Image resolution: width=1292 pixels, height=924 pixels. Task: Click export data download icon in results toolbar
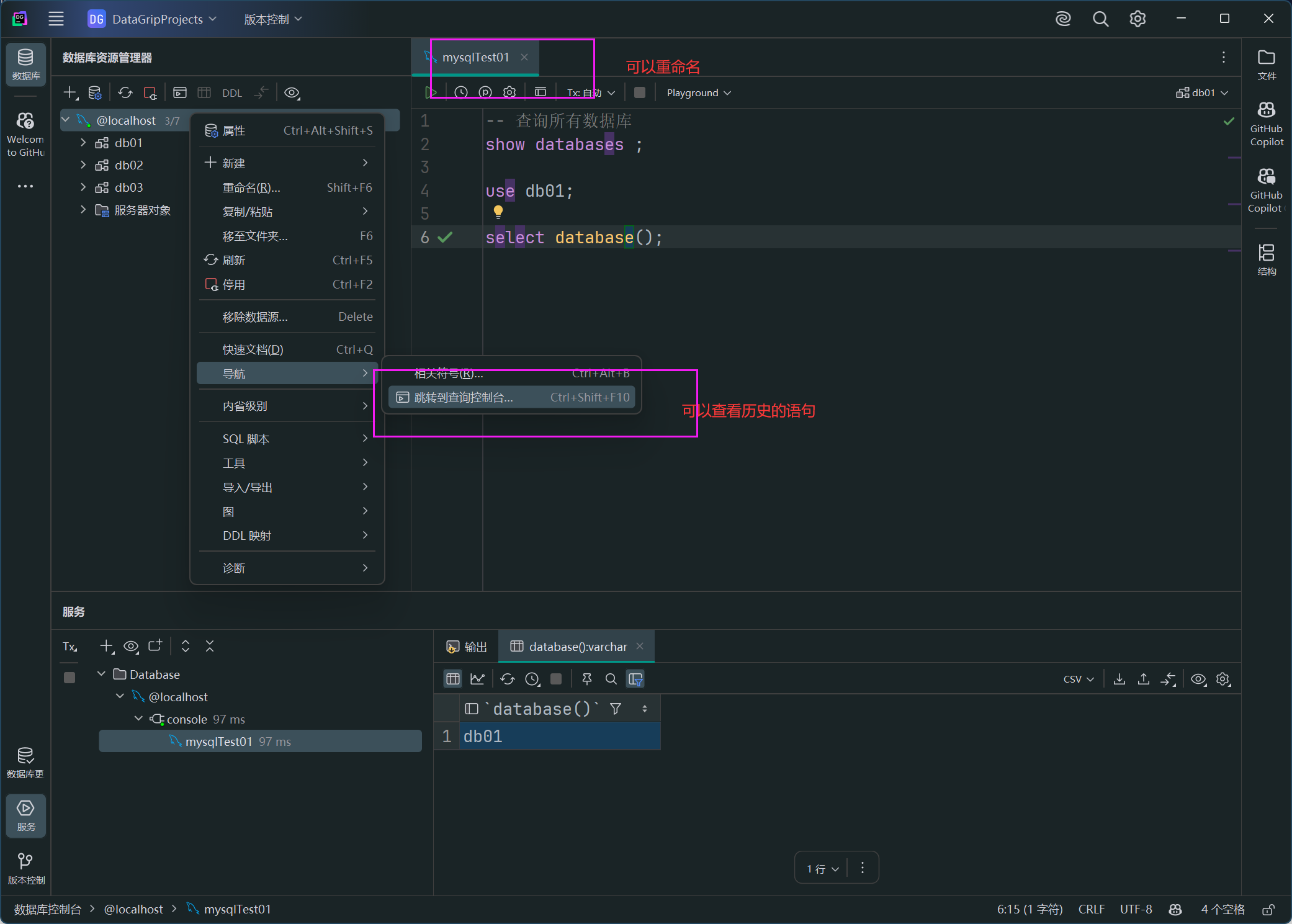coord(1119,679)
